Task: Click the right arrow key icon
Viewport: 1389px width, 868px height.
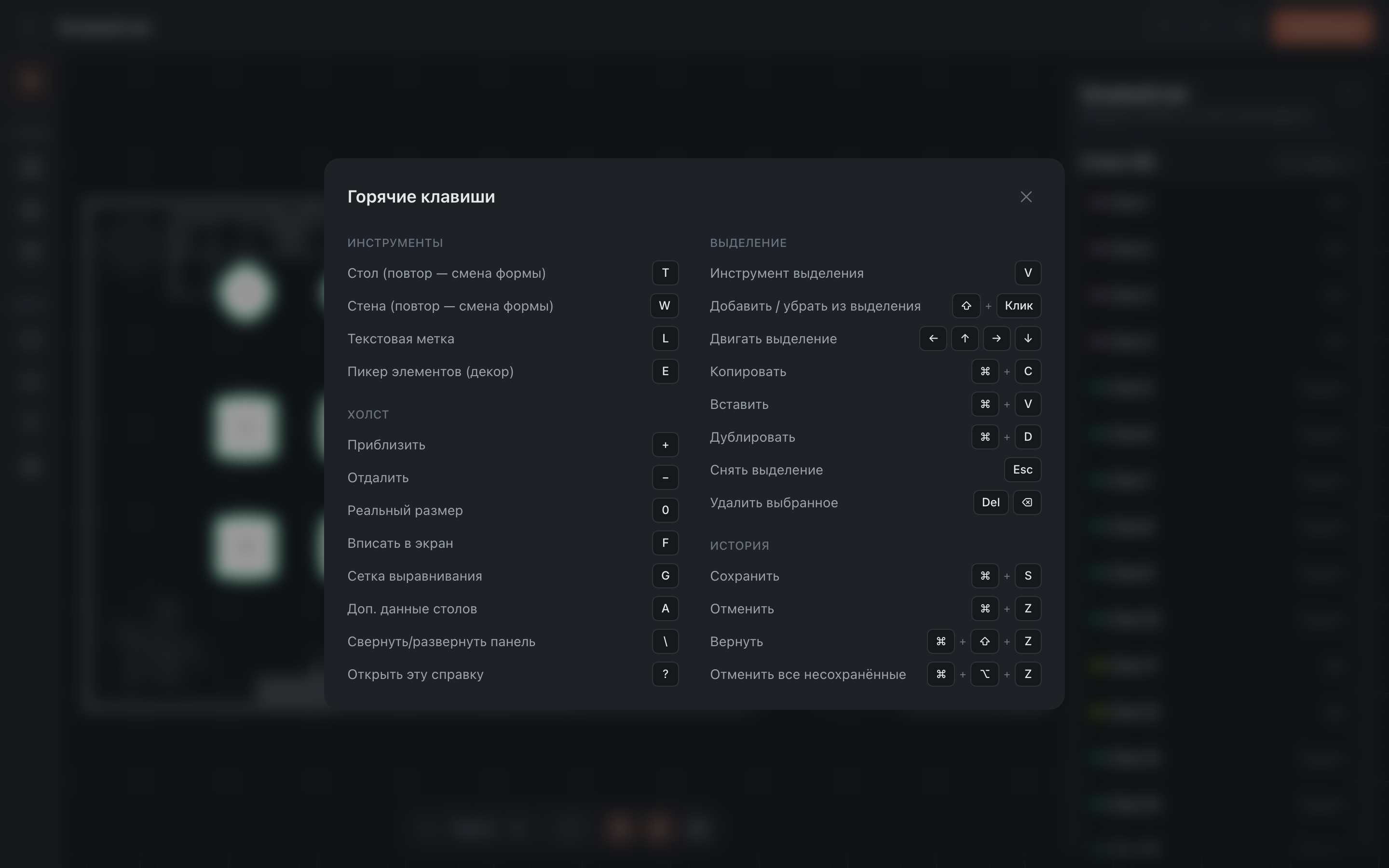Action: tap(996, 339)
